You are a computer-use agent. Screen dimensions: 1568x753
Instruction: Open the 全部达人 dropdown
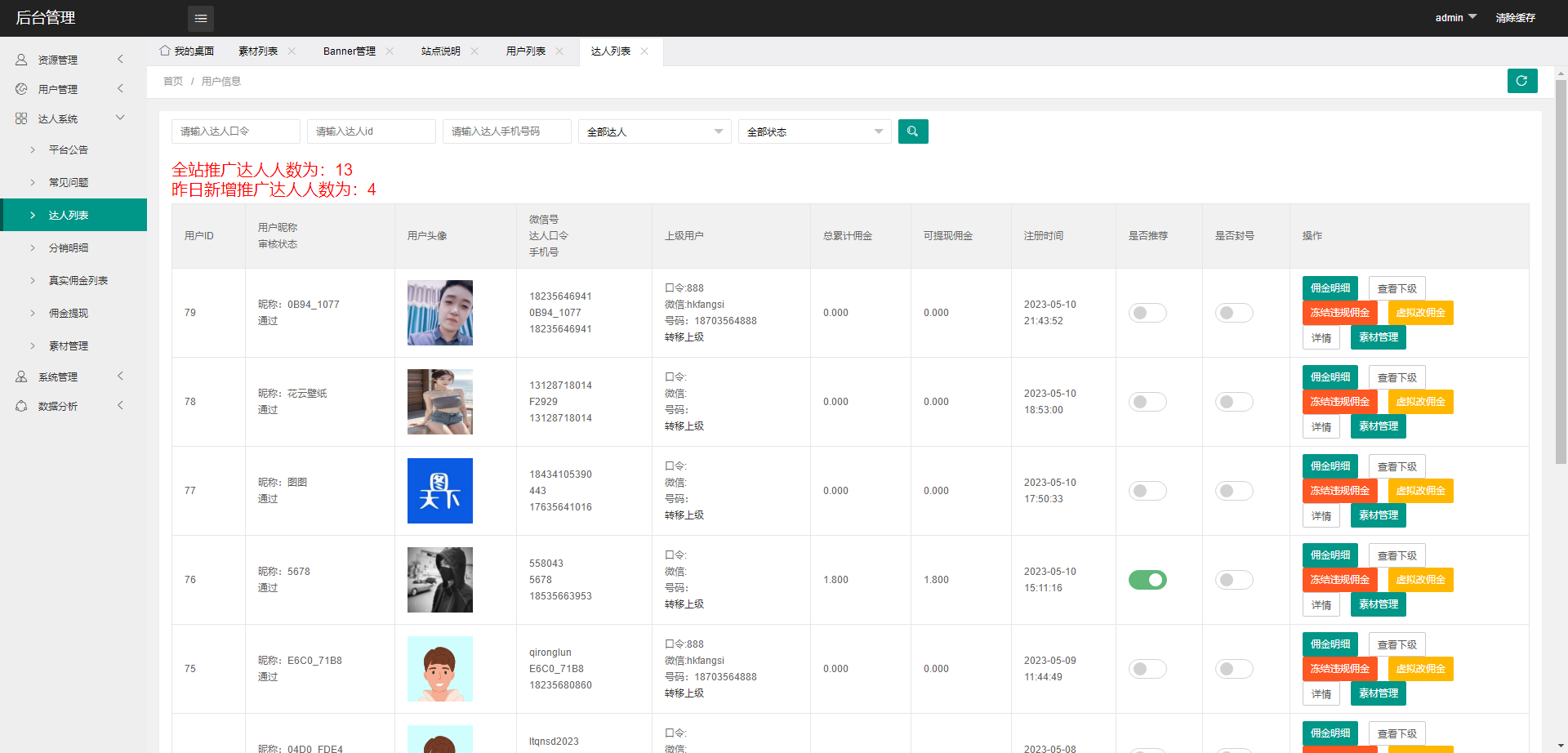(x=655, y=131)
